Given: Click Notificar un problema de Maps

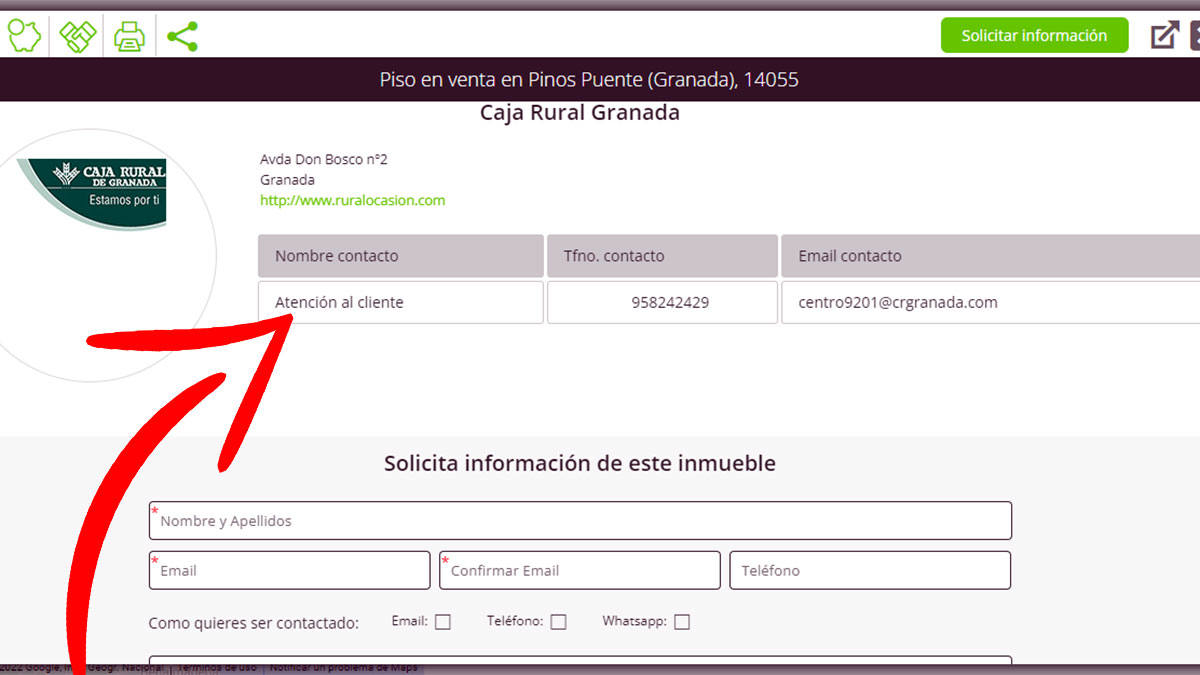Looking at the screenshot, I should click(x=343, y=667).
